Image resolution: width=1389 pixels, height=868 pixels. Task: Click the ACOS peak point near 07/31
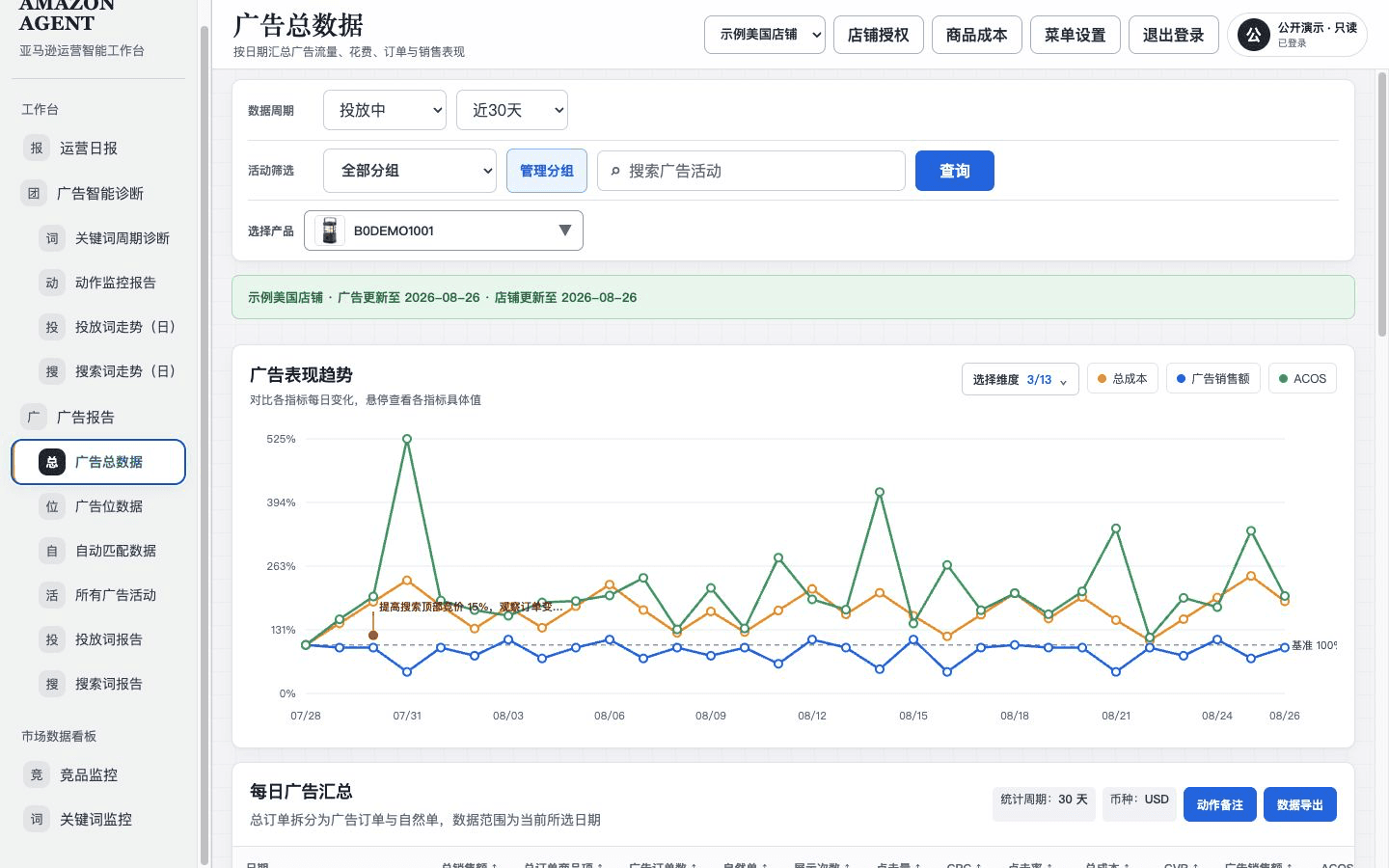[x=407, y=439]
